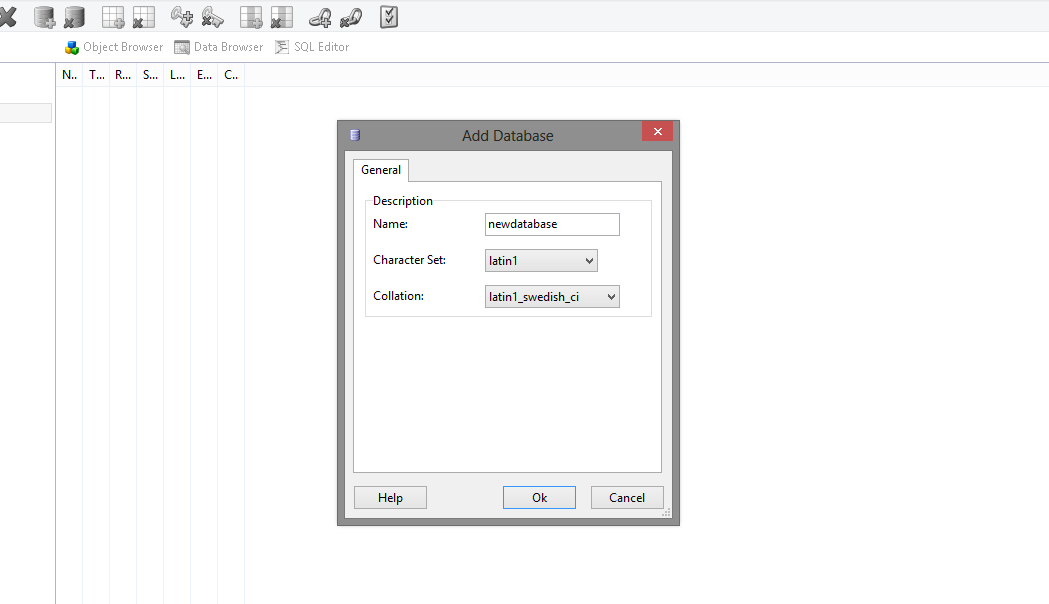Click the database icon in dialog title bar

click(x=355, y=135)
